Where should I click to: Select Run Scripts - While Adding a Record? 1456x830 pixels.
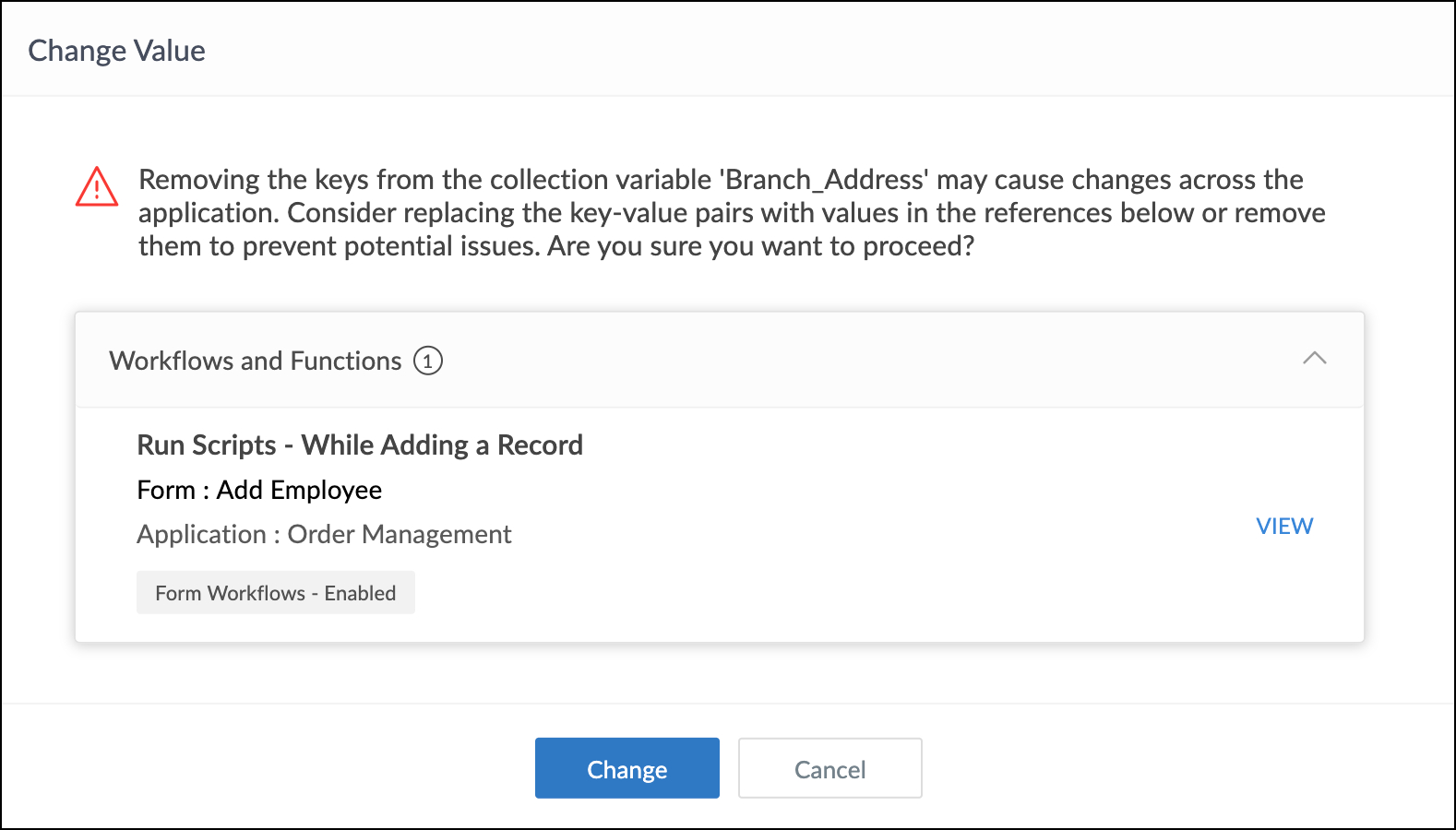tap(360, 445)
